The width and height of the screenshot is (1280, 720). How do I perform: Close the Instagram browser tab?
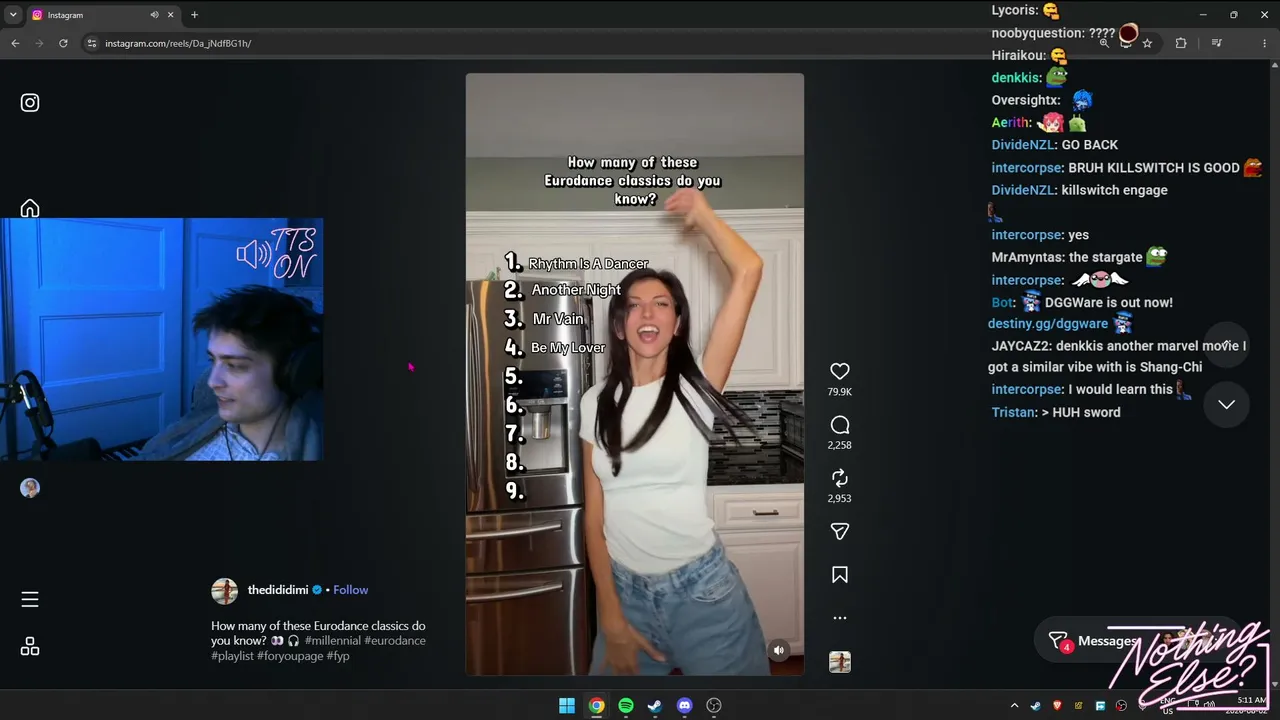click(171, 15)
